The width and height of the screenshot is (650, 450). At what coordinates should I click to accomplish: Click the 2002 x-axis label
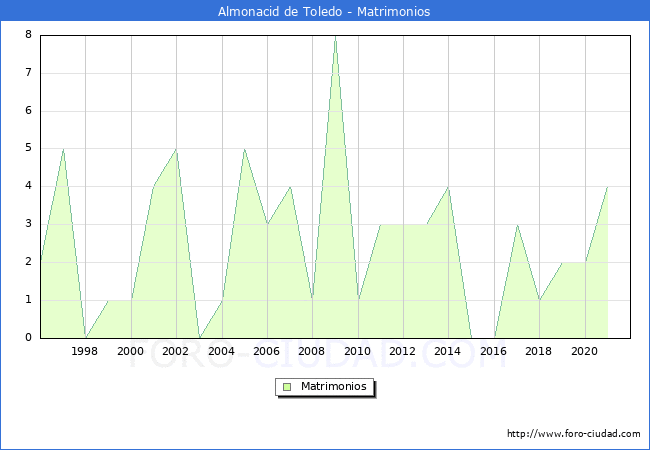click(x=175, y=351)
